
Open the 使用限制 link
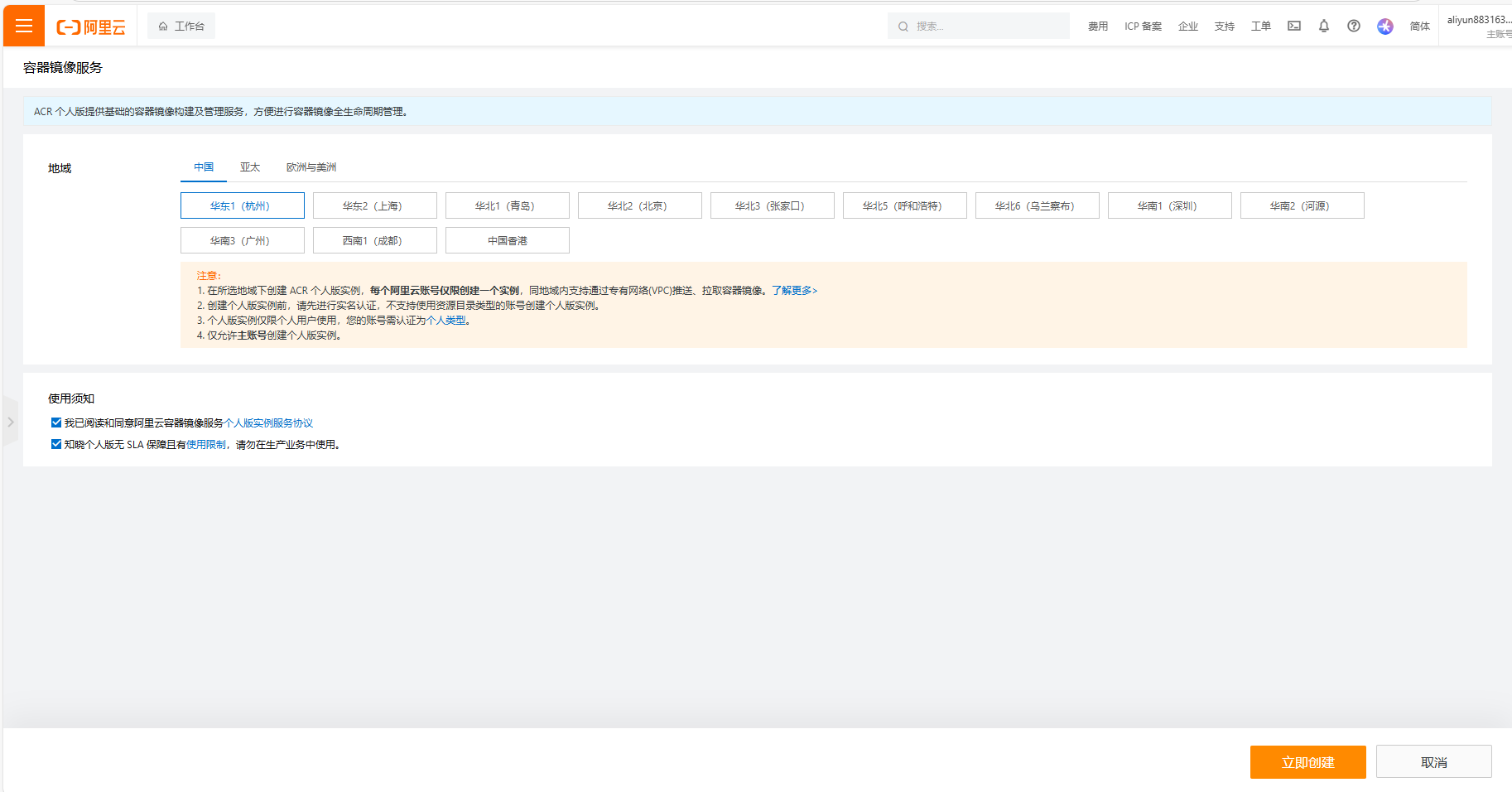click(206, 445)
